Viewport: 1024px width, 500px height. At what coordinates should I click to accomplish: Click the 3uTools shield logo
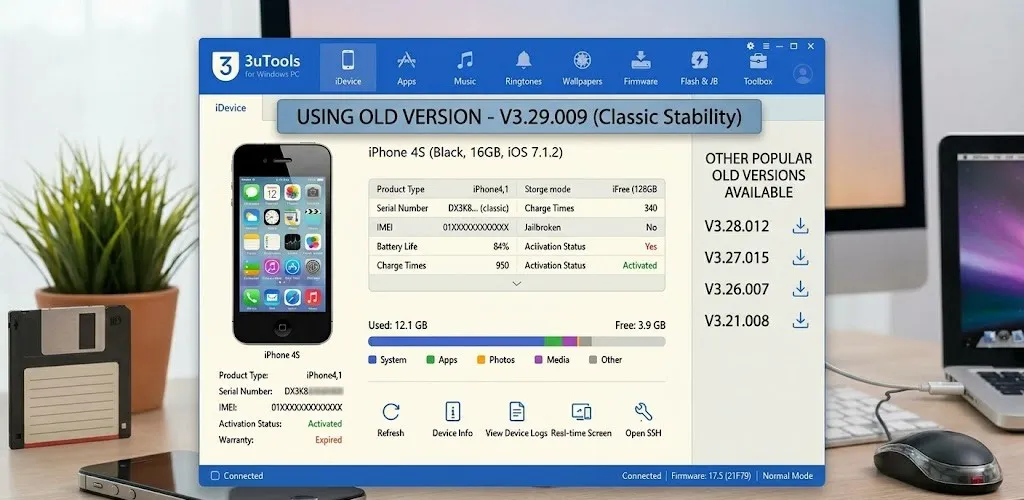point(225,67)
